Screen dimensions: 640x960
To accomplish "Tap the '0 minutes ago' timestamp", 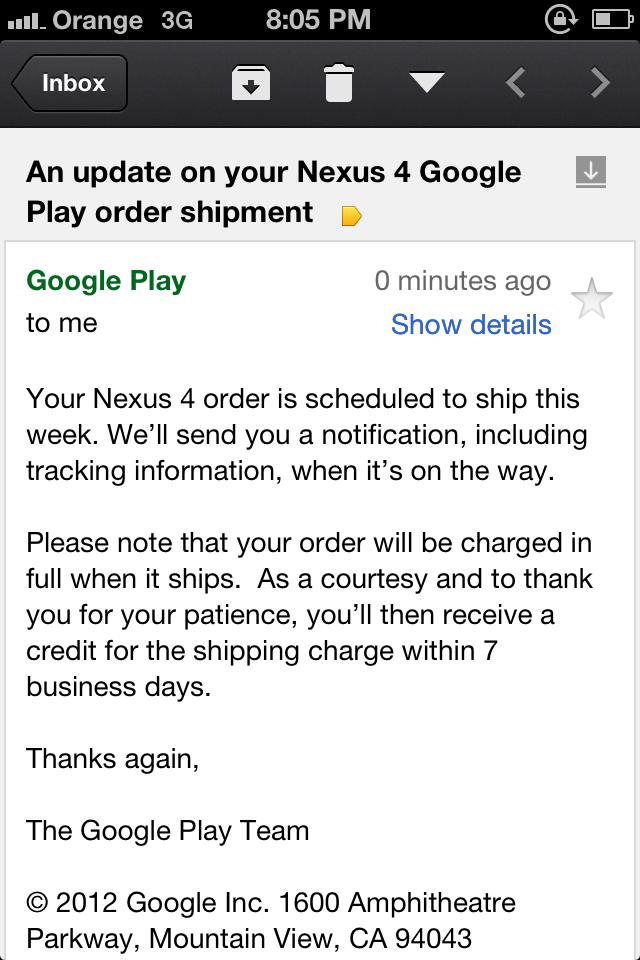I will pyautogui.click(x=462, y=281).
